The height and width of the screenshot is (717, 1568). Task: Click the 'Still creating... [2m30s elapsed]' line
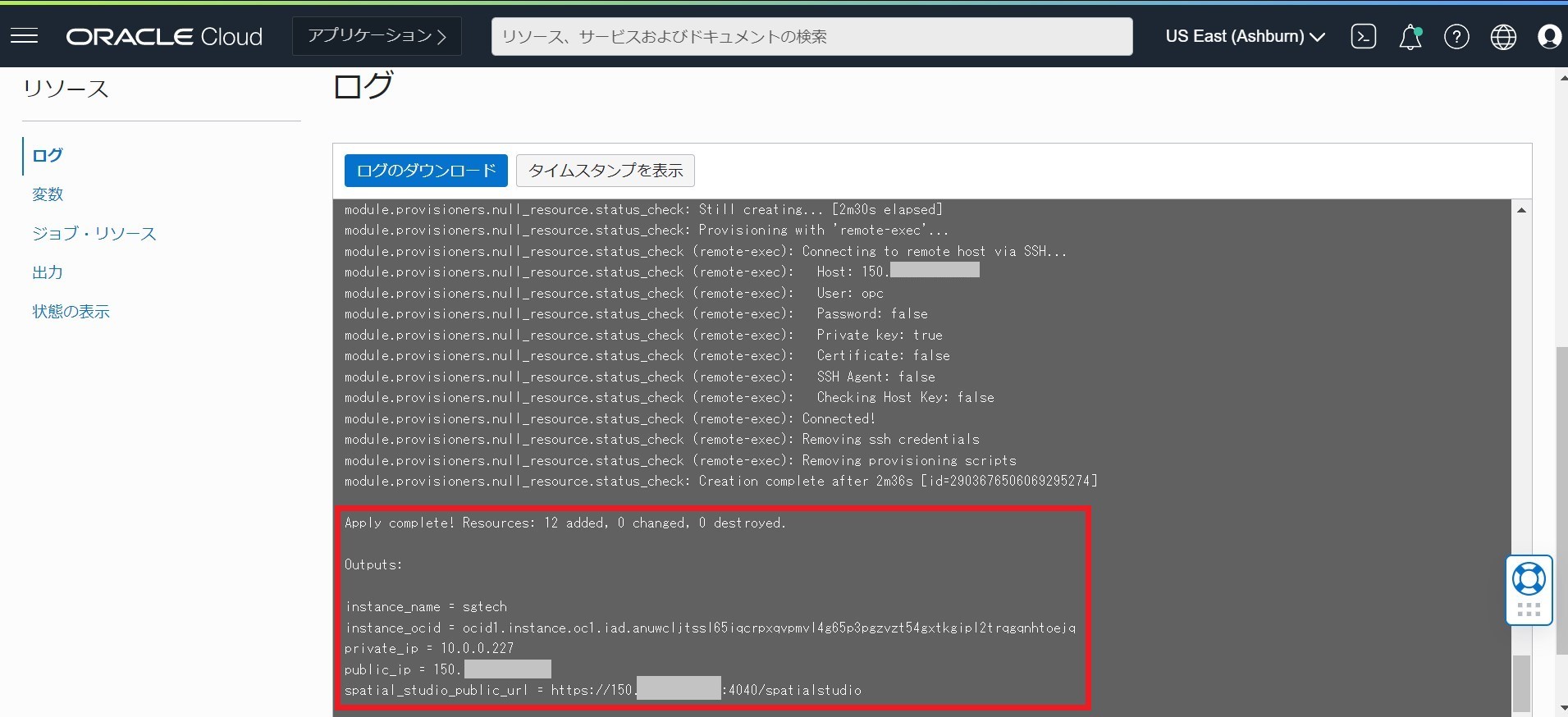(x=643, y=209)
